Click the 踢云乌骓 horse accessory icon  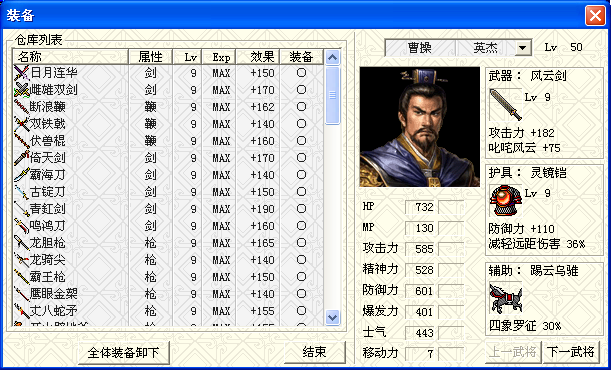506,298
